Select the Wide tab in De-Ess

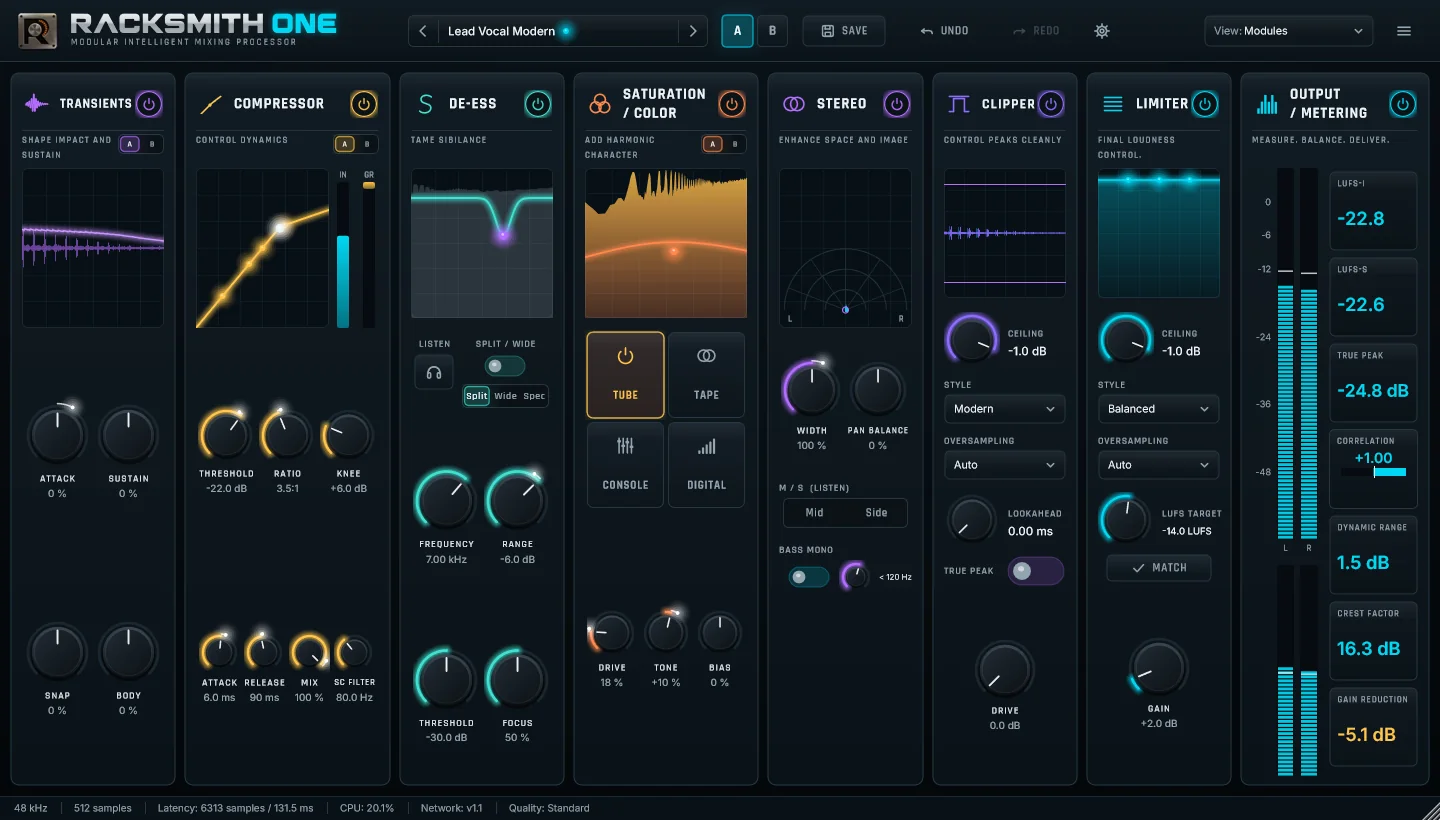(x=506, y=396)
